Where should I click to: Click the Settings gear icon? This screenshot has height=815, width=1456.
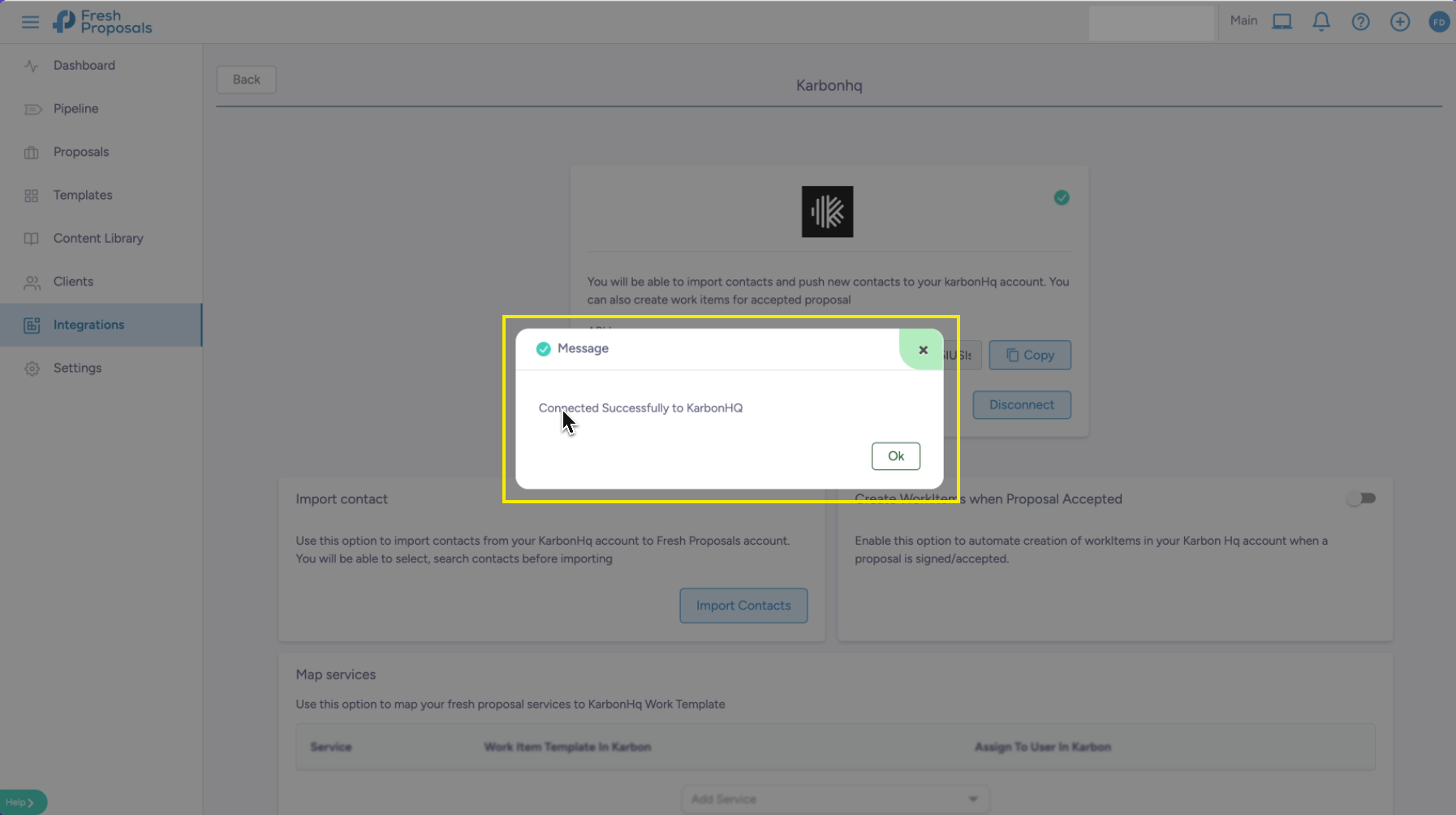[x=32, y=369]
